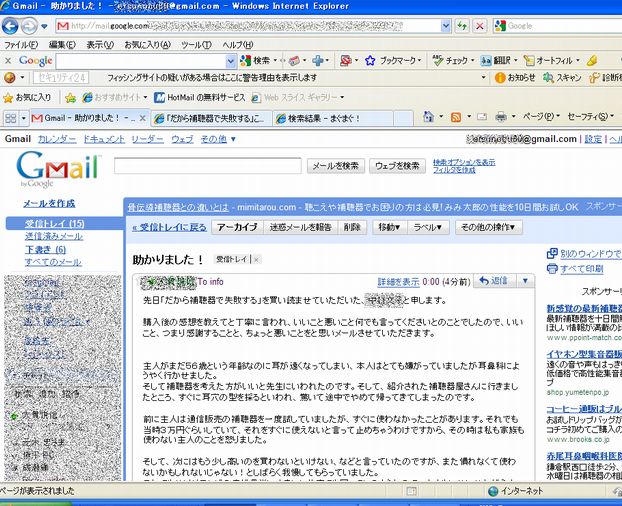This screenshot has height=506, width=622.
Task: Click 設定 settings link
Action: pyautogui.click(x=593, y=139)
